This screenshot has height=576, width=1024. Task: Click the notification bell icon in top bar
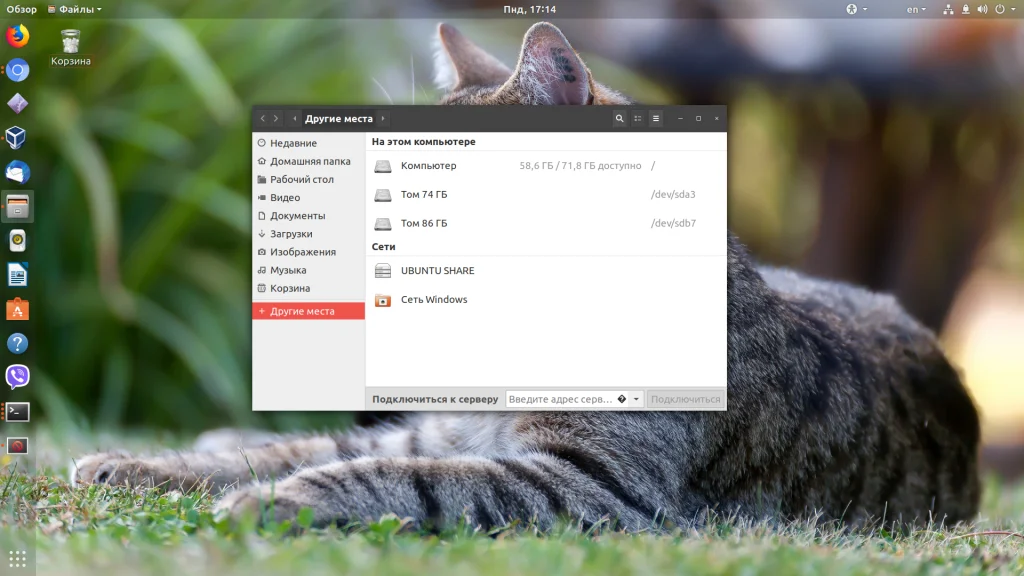(965, 9)
